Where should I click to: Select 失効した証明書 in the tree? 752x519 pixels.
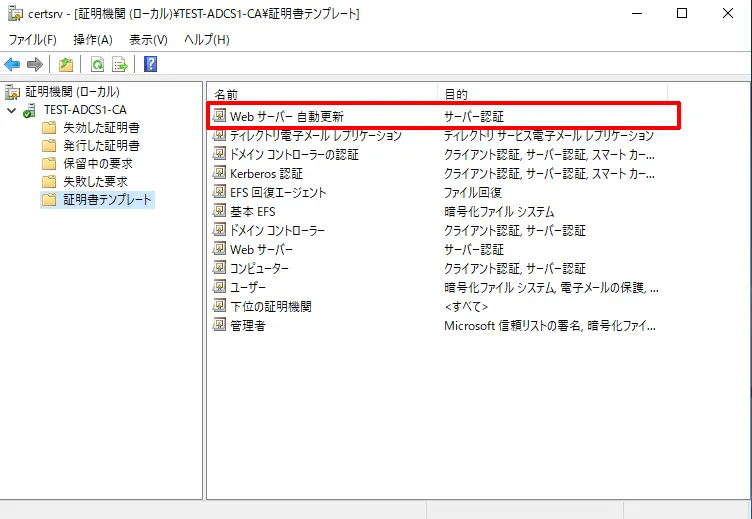tap(102, 128)
